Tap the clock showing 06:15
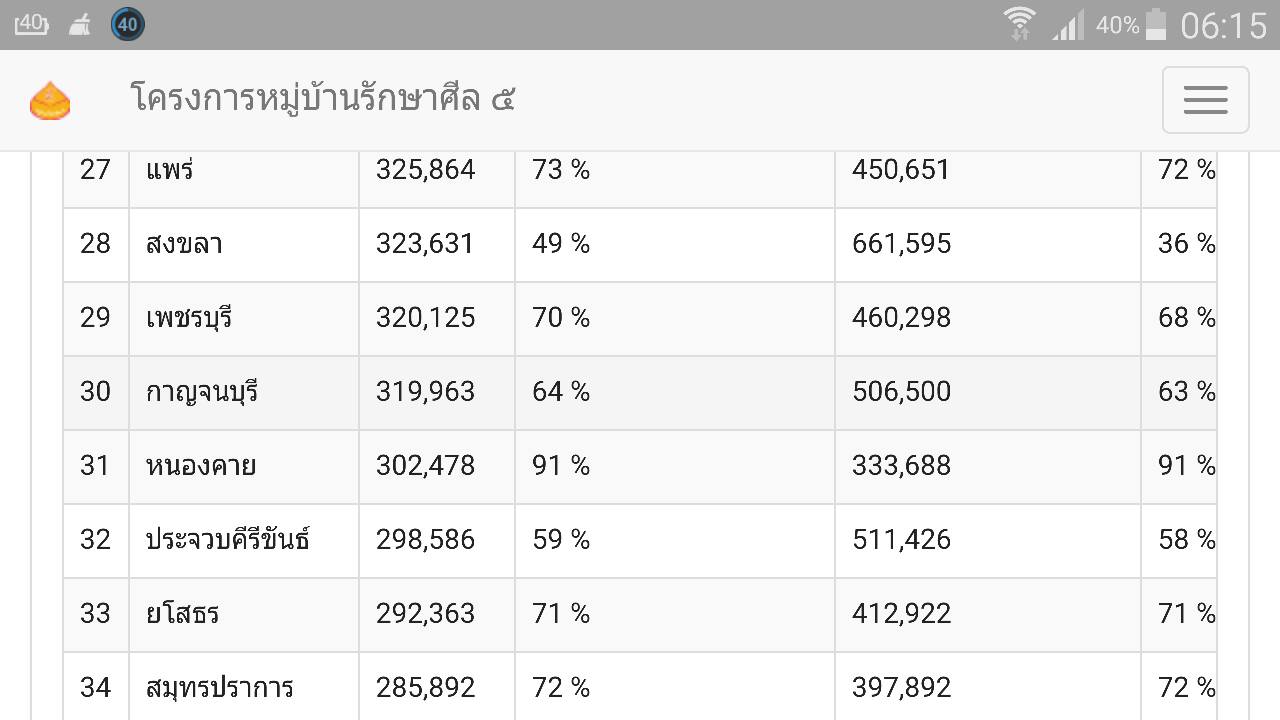1280x720 pixels. (1224, 25)
